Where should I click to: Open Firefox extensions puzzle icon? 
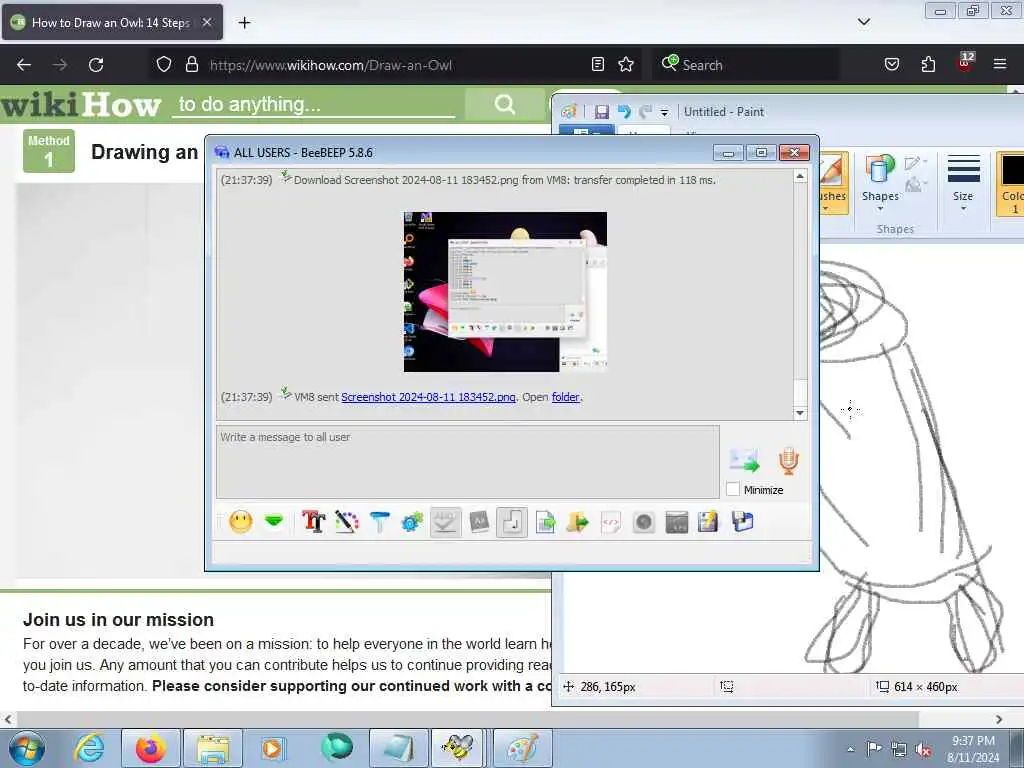click(928, 64)
